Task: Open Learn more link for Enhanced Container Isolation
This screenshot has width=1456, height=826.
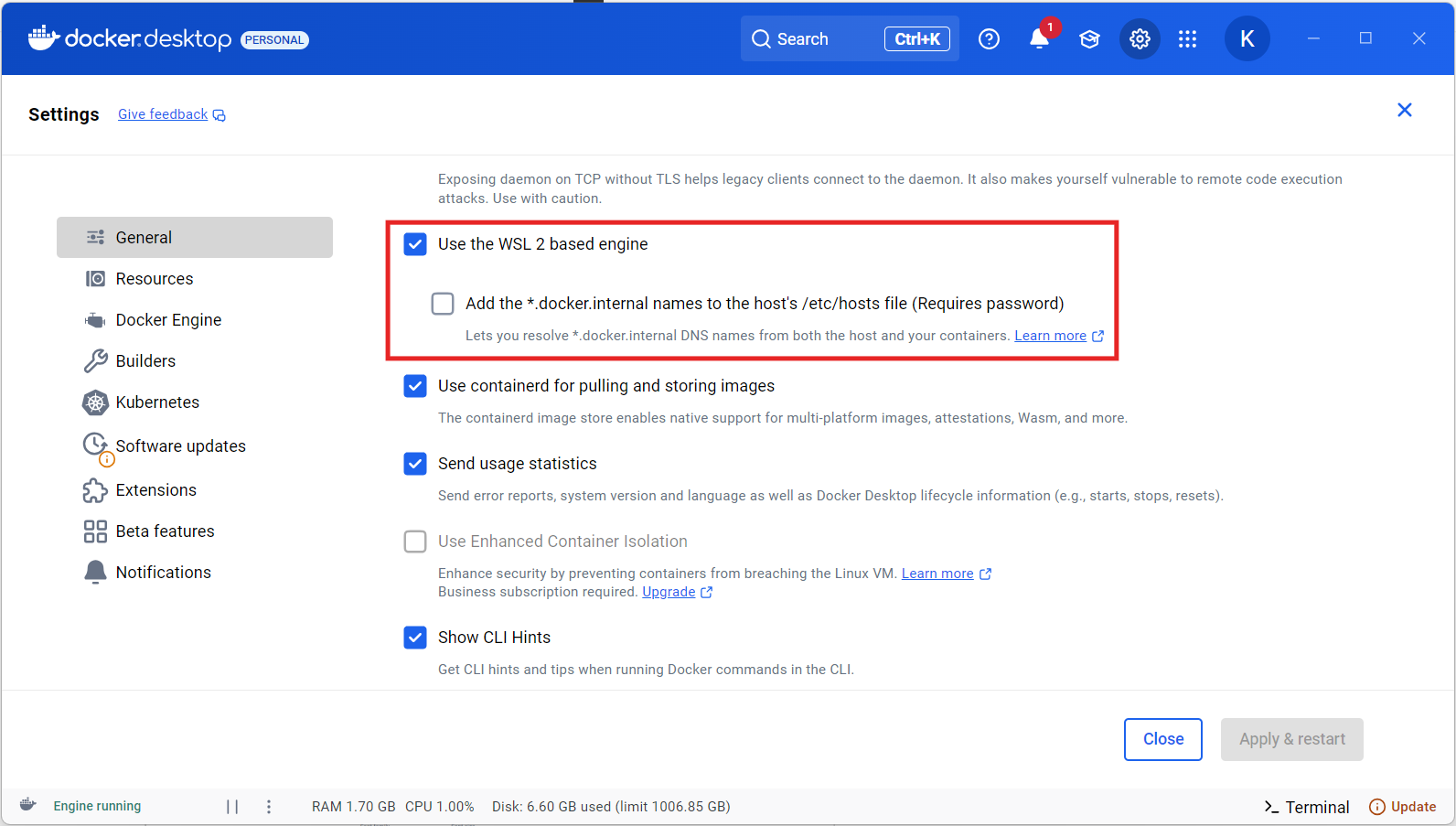Action: (x=937, y=574)
